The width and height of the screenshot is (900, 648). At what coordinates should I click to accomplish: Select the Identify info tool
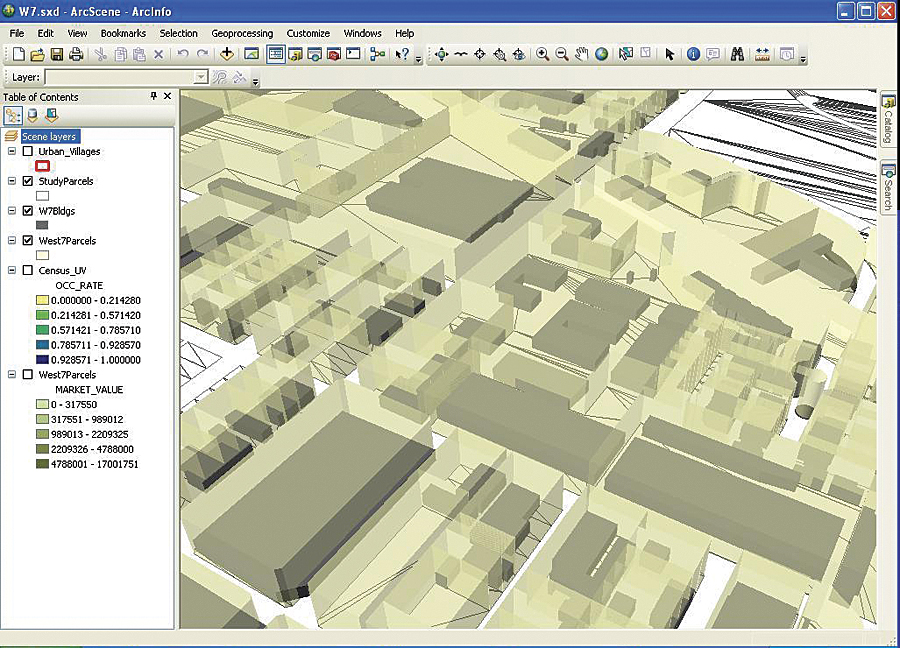693,55
